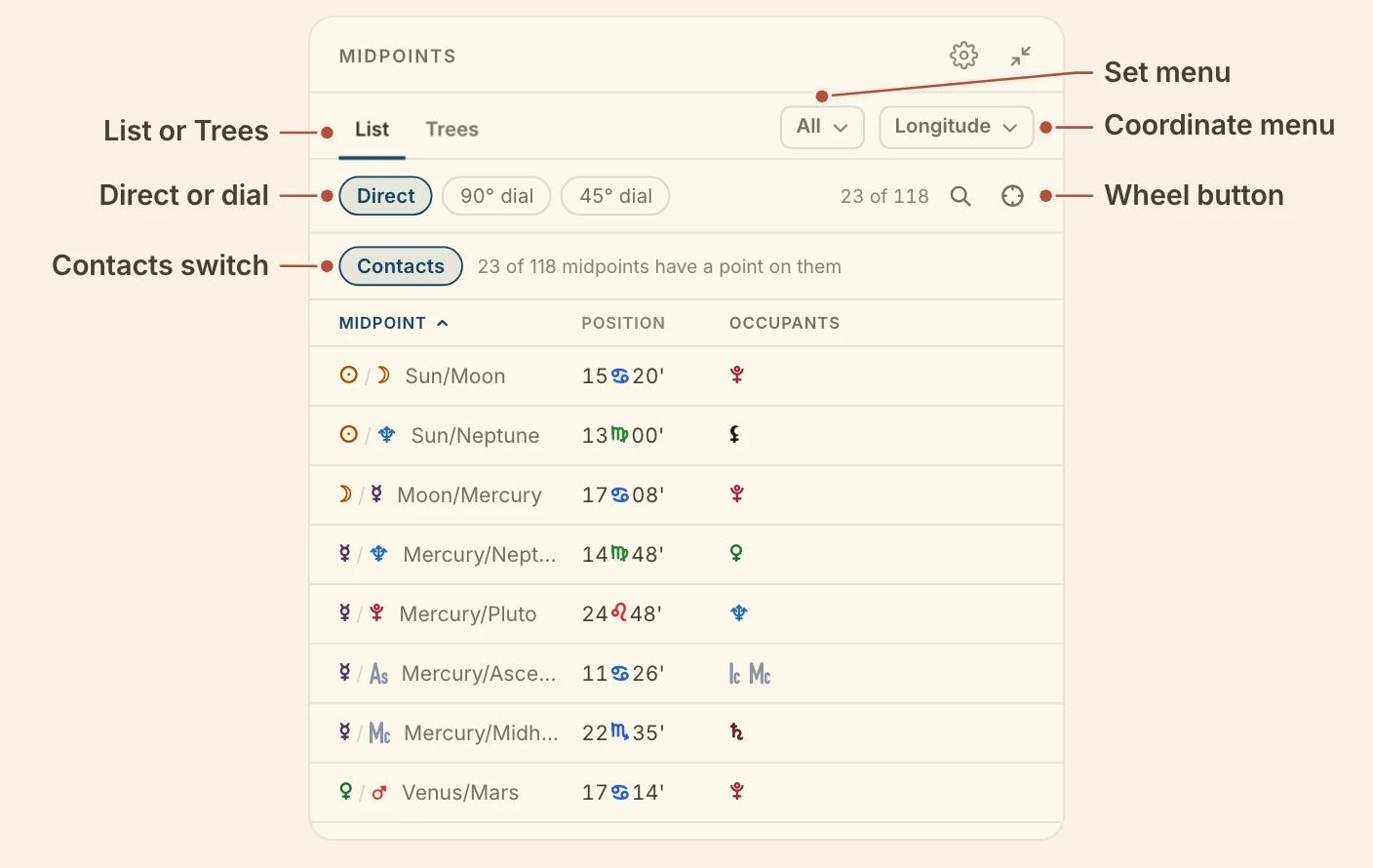Screen dimensions: 1373x868
Task: Click Venus occupant glyph in Mercury/Neptune row
Action: click(736, 554)
